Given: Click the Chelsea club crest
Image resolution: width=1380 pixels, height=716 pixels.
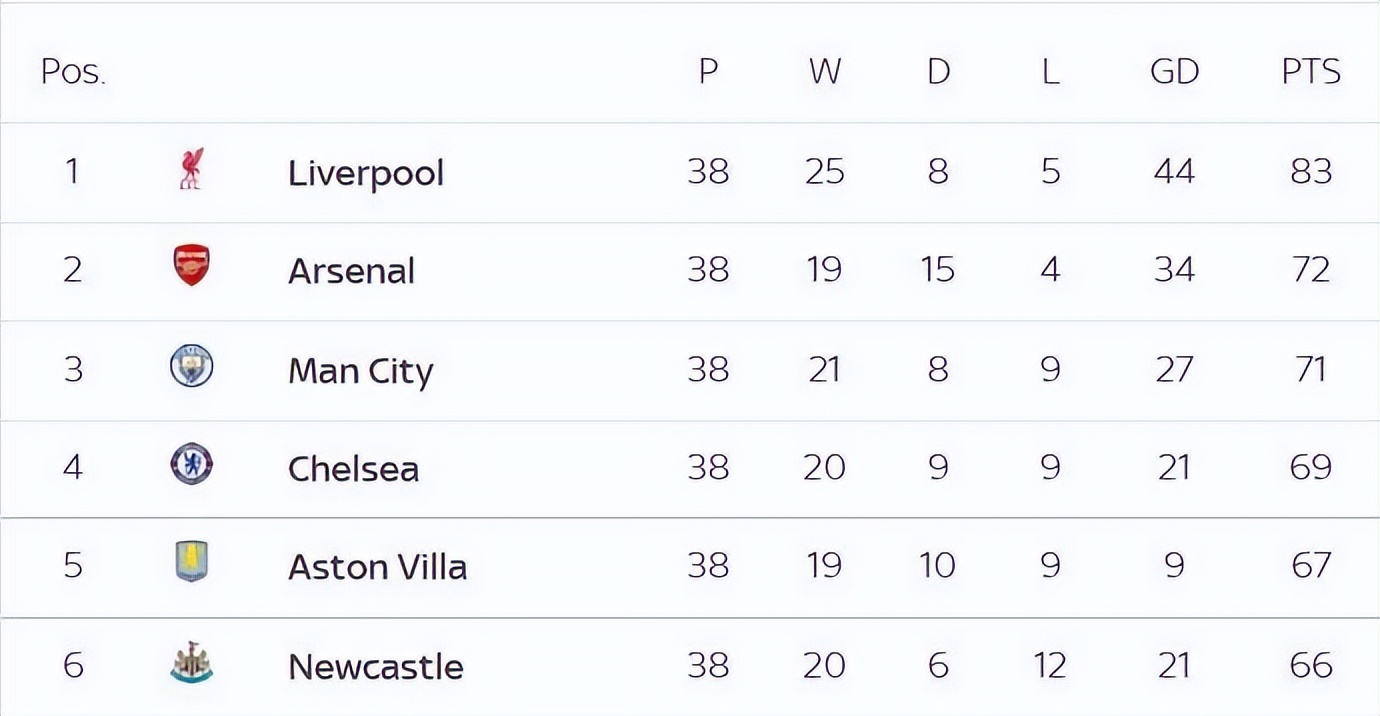Looking at the screenshot, I should [191, 465].
